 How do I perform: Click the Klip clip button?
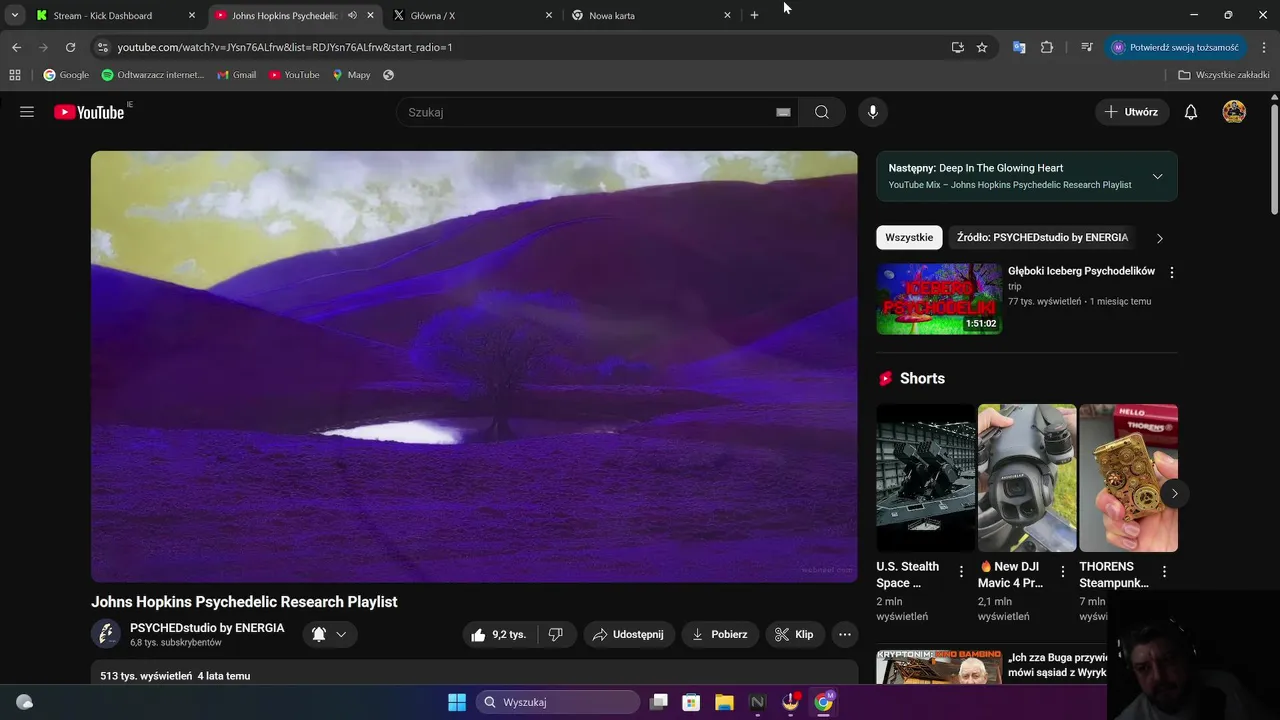tap(794, 634)
